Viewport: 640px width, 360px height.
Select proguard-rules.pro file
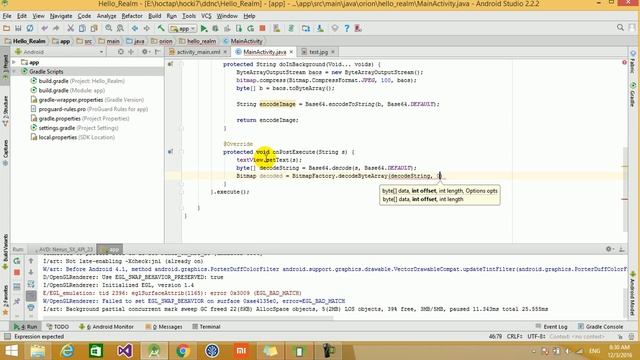click(89, 109)
